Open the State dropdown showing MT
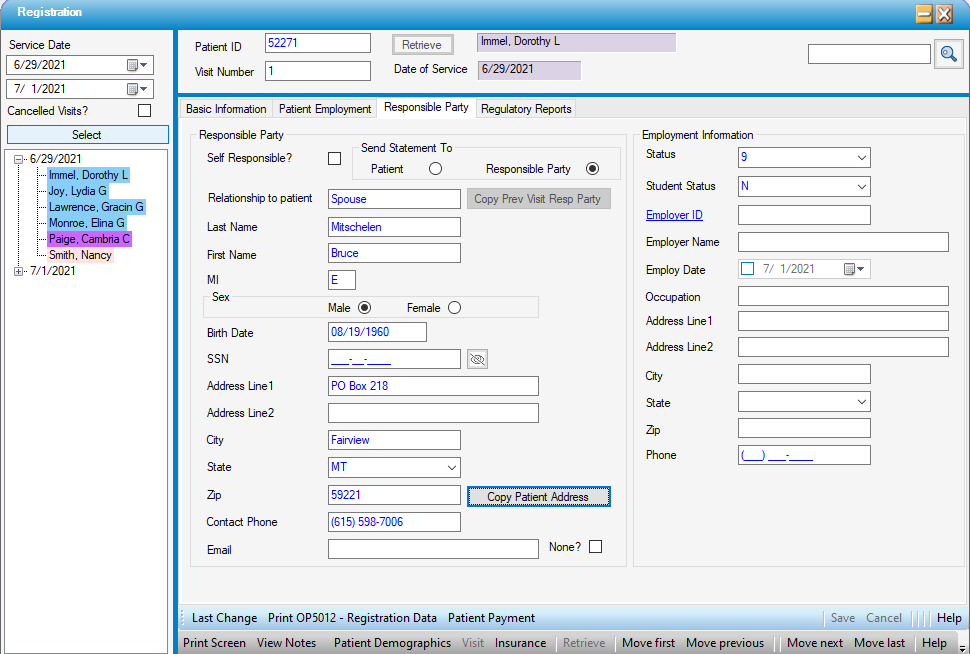Screen dimensions: 970x654 (x=451, y=467)
